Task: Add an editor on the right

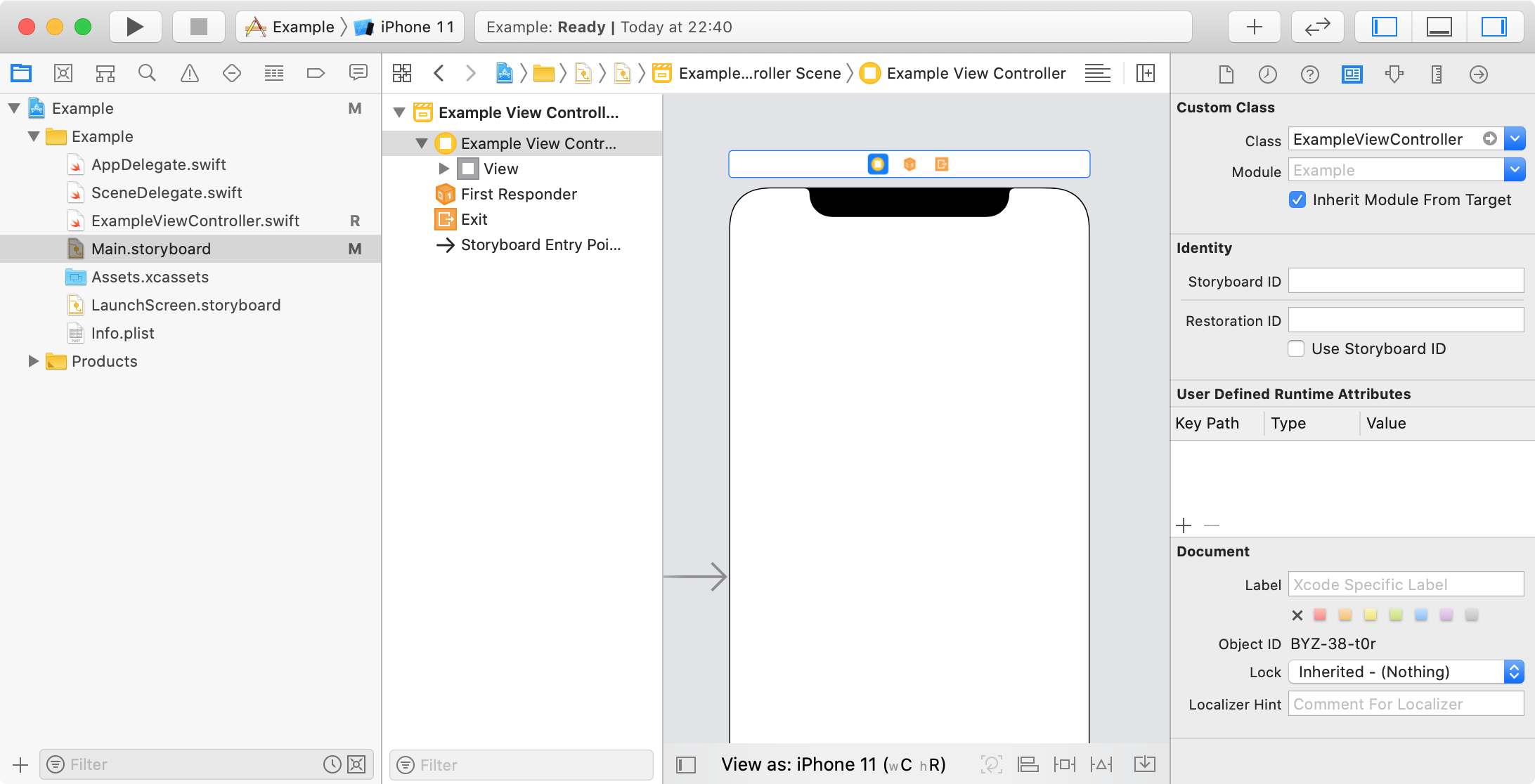Action: 1146,73
